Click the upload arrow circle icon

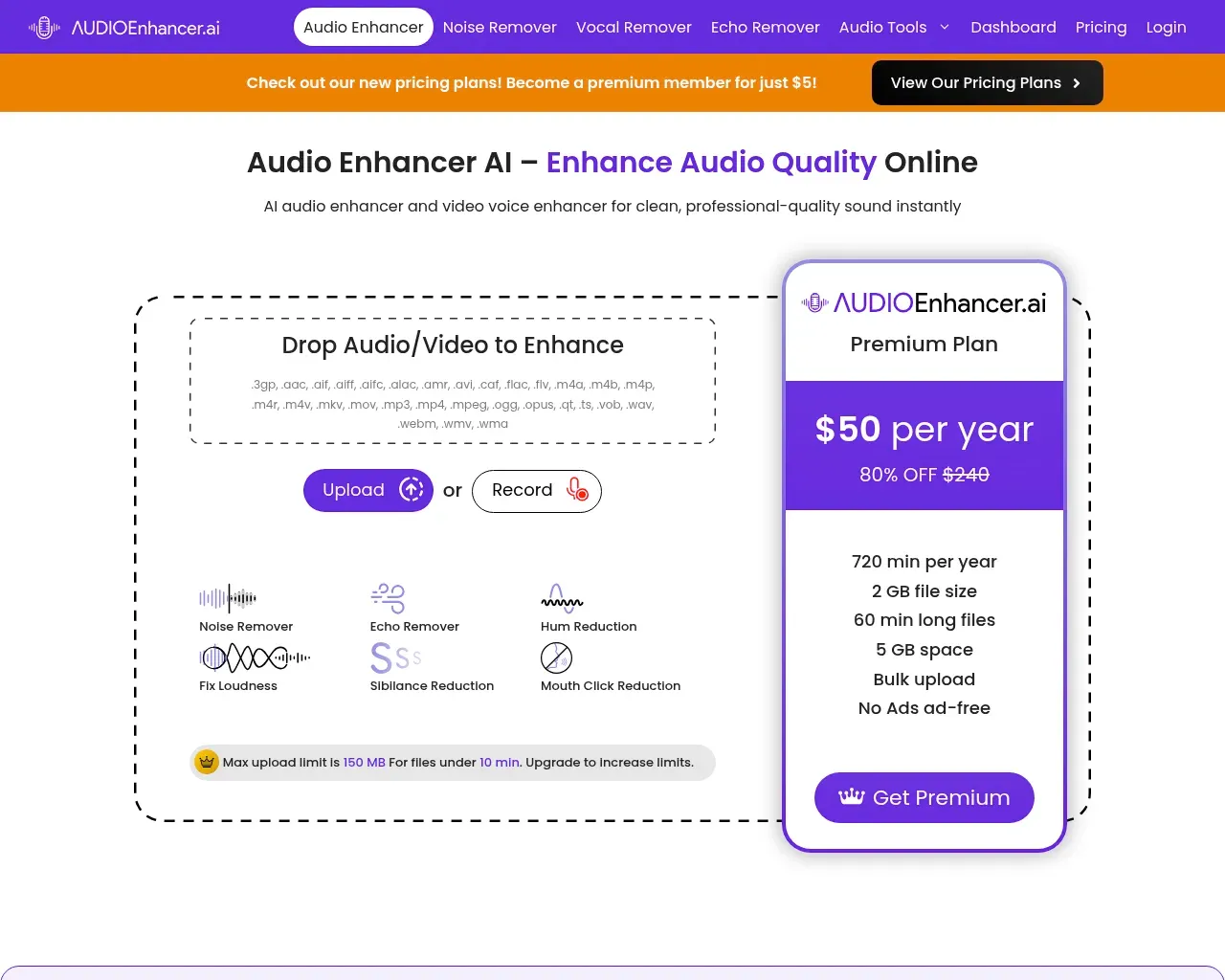(412, 489)
